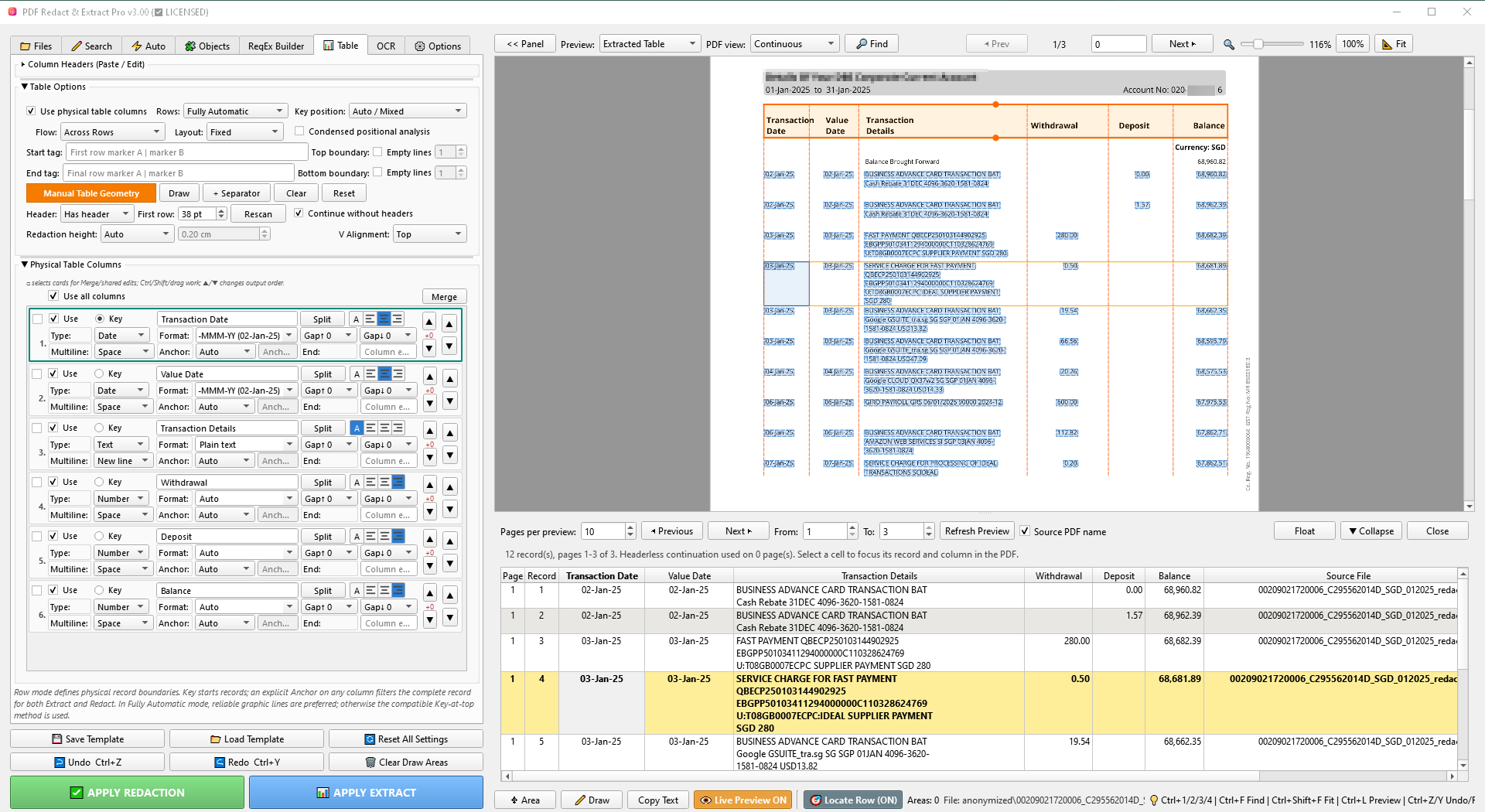
Task: Click the Copy Text button
Action: point(658,800)
